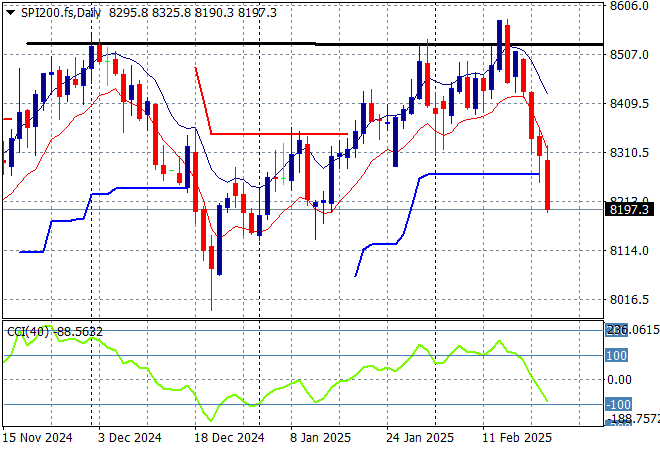Click the 11 Feb 2025 date label

click(x=517, y=438)
